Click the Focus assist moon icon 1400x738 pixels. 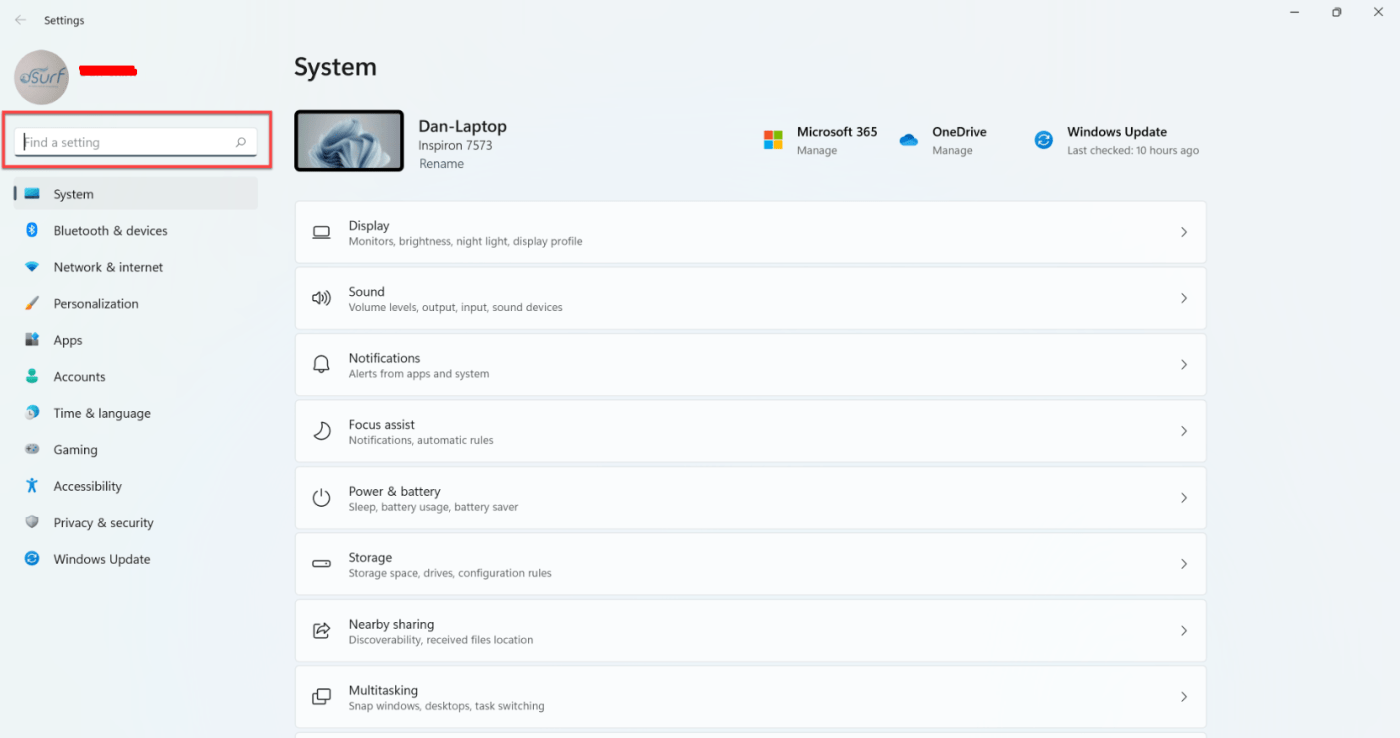321,431
